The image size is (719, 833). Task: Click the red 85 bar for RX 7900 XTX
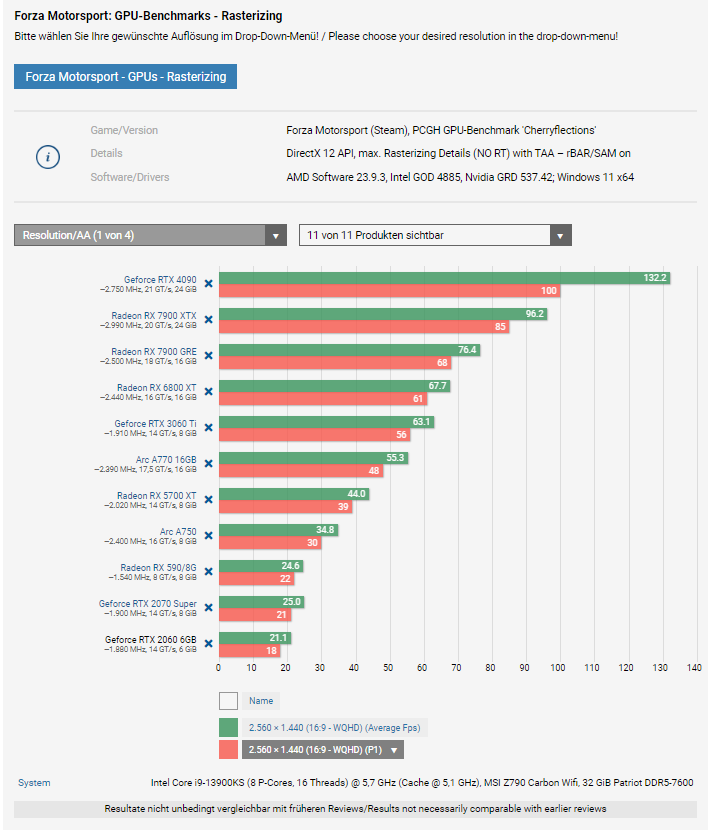click(x=364, y=327)
